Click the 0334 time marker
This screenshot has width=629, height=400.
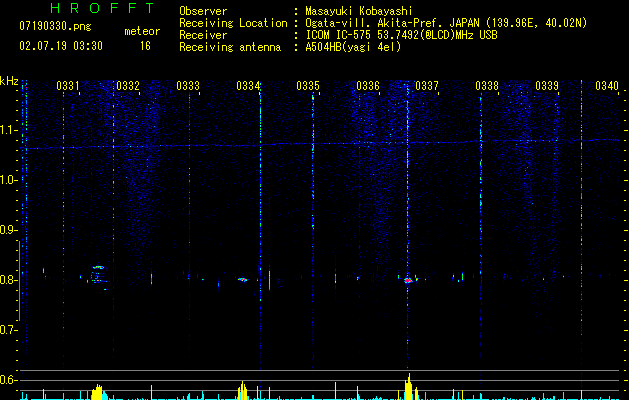tap(248, 86)
